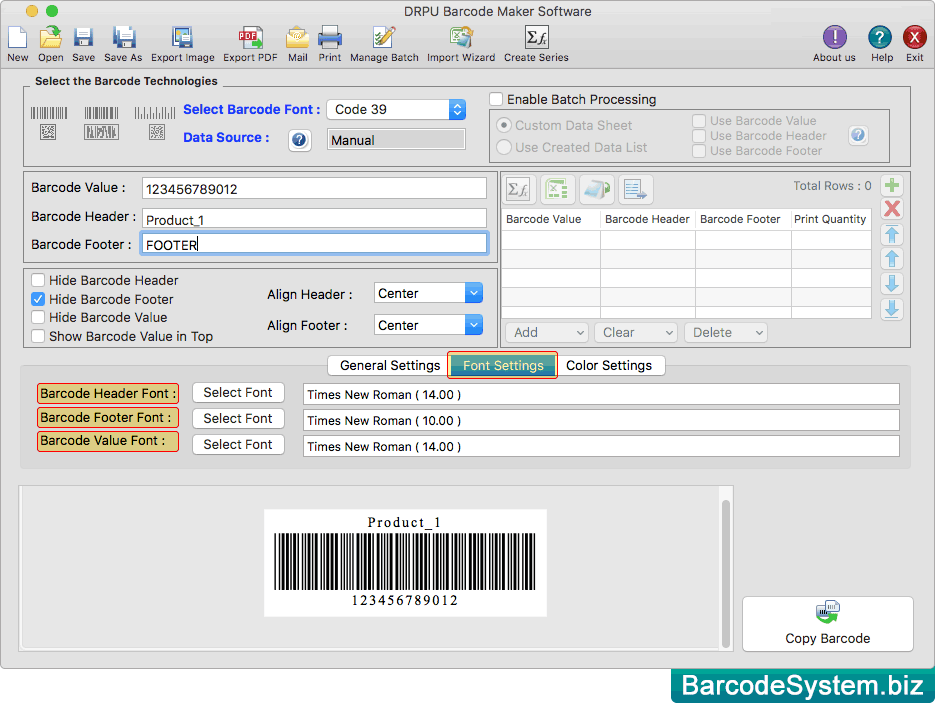Toggle Hide Barcode Value checkbox
Image resolution: width=935 pixels, height=703 pixels.
click(38, 317)
